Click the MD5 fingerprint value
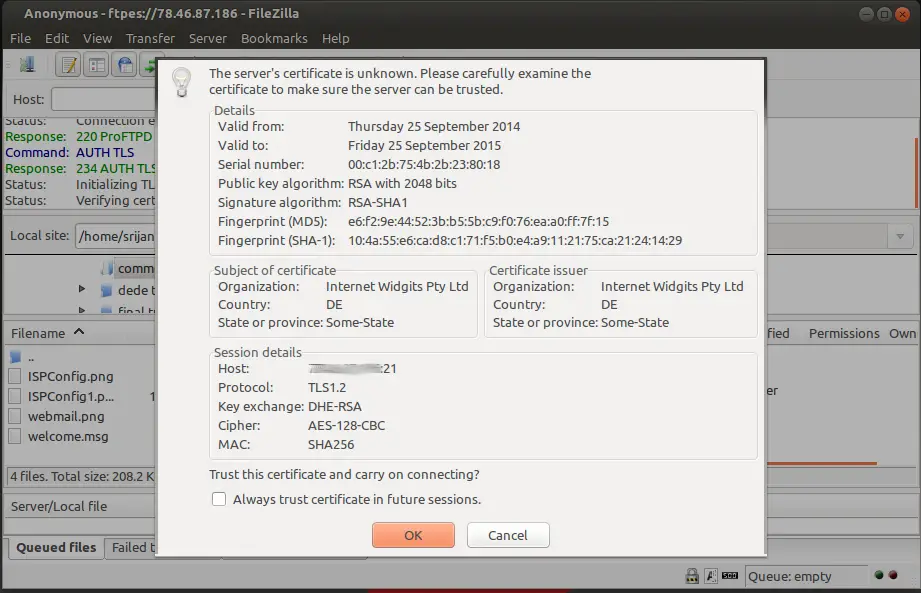Screen dimensions: 921x593 (478, 221)
